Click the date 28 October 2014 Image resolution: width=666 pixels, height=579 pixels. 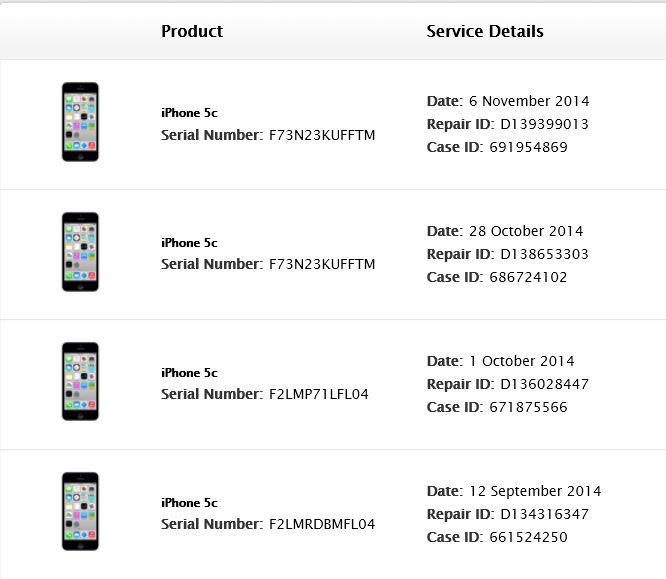[x=526, y=231]
